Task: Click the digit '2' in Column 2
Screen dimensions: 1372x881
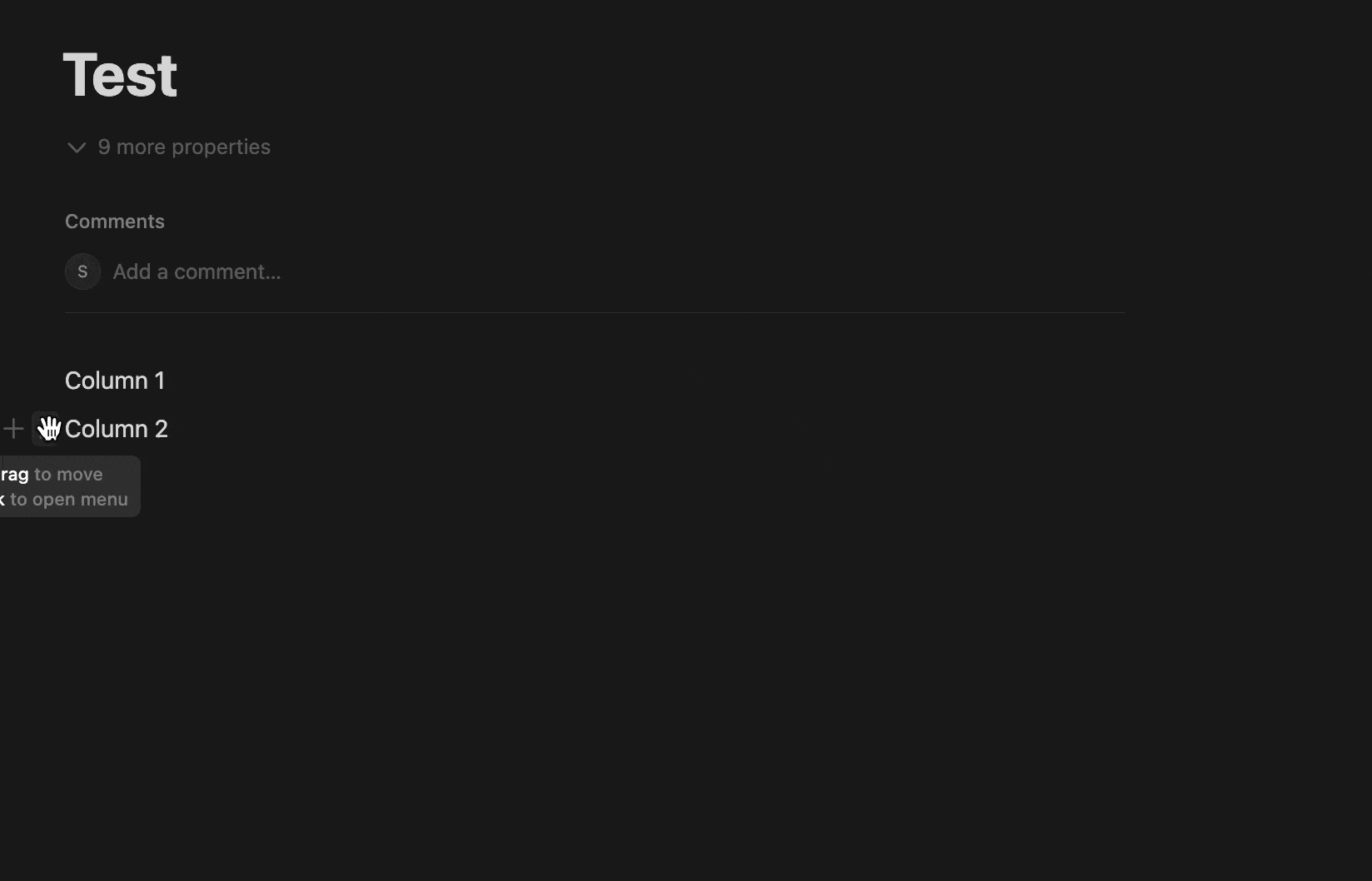Action: click(161, 429)
